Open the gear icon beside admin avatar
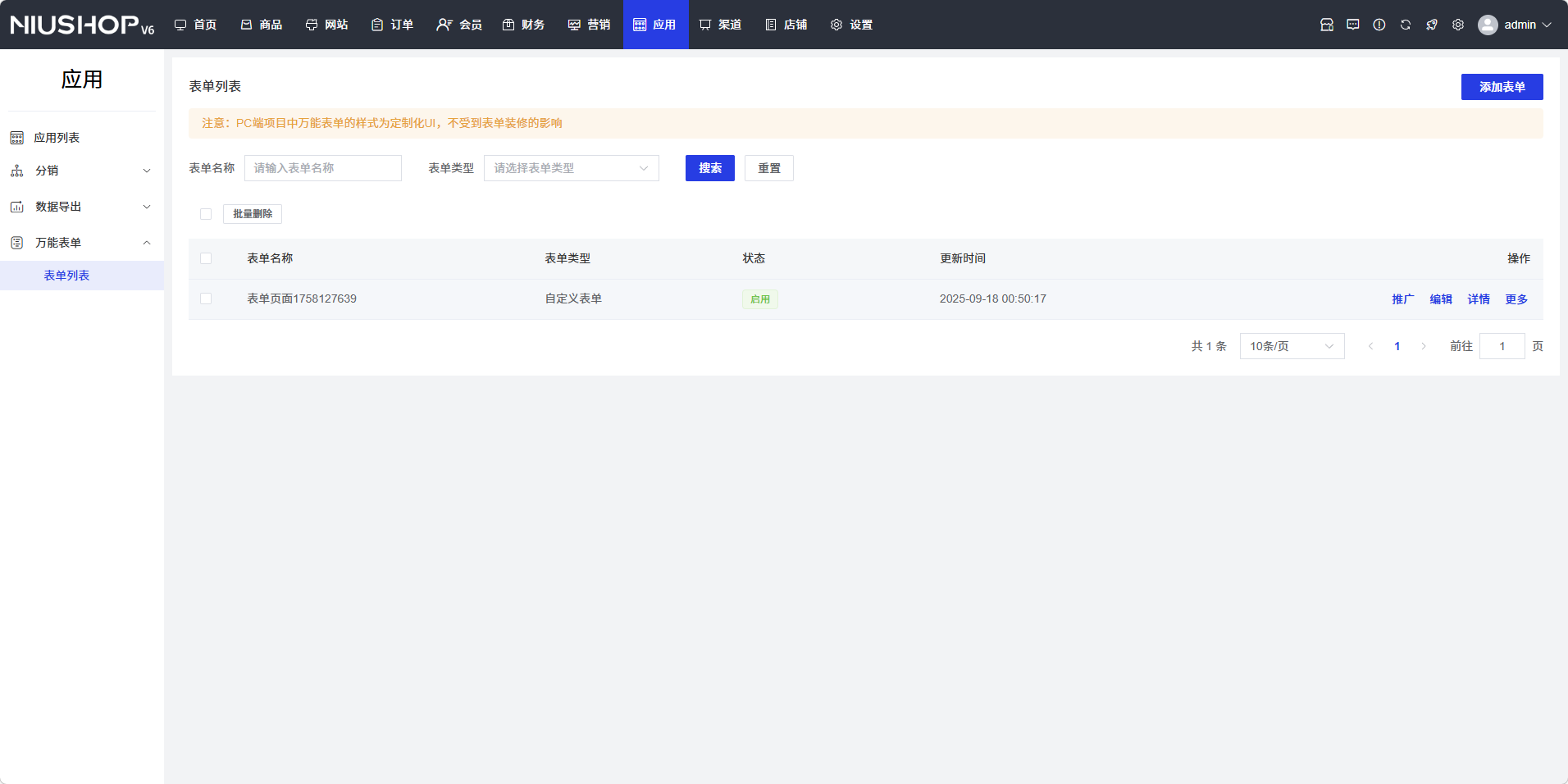Screen dimensions: 1568x784 click(x=1457, y=25)
